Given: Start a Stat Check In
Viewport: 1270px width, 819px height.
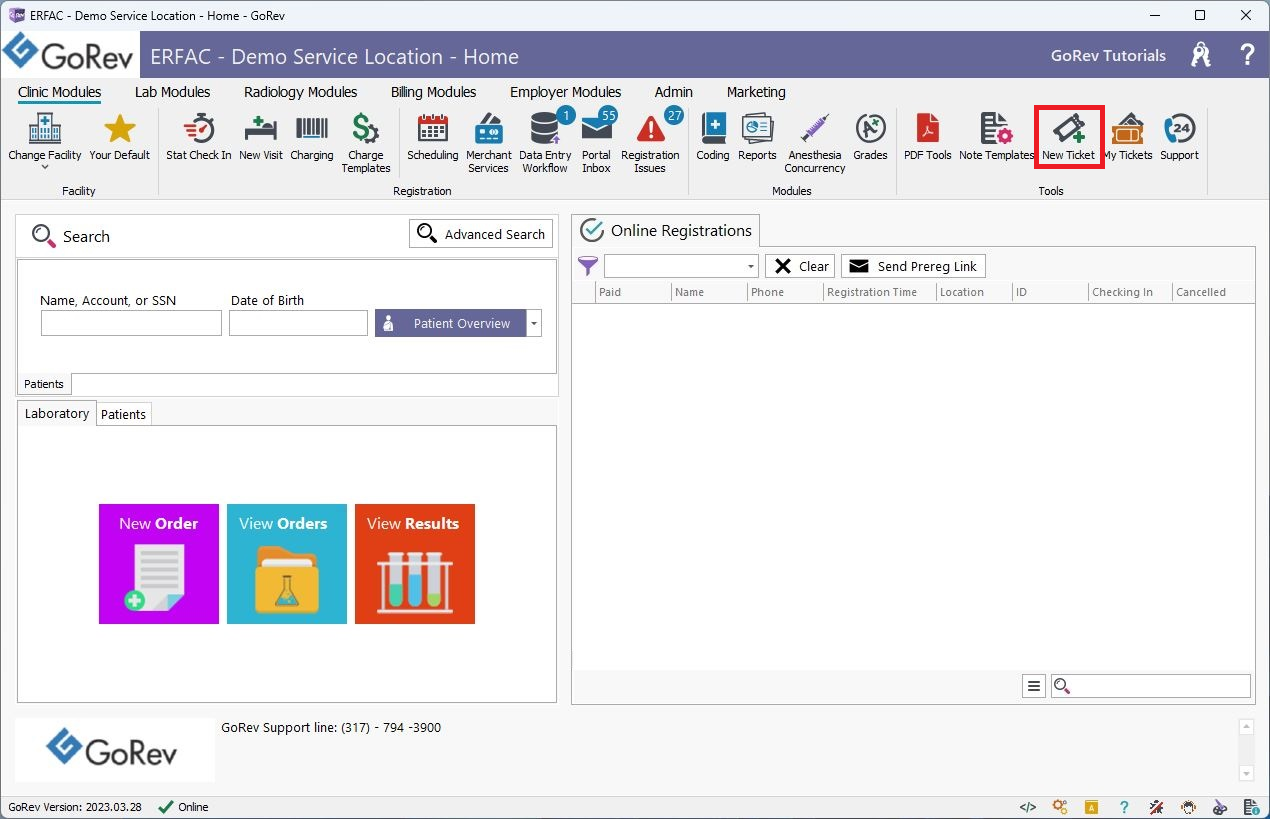Looking at the screenshot, I should [198, 136].
